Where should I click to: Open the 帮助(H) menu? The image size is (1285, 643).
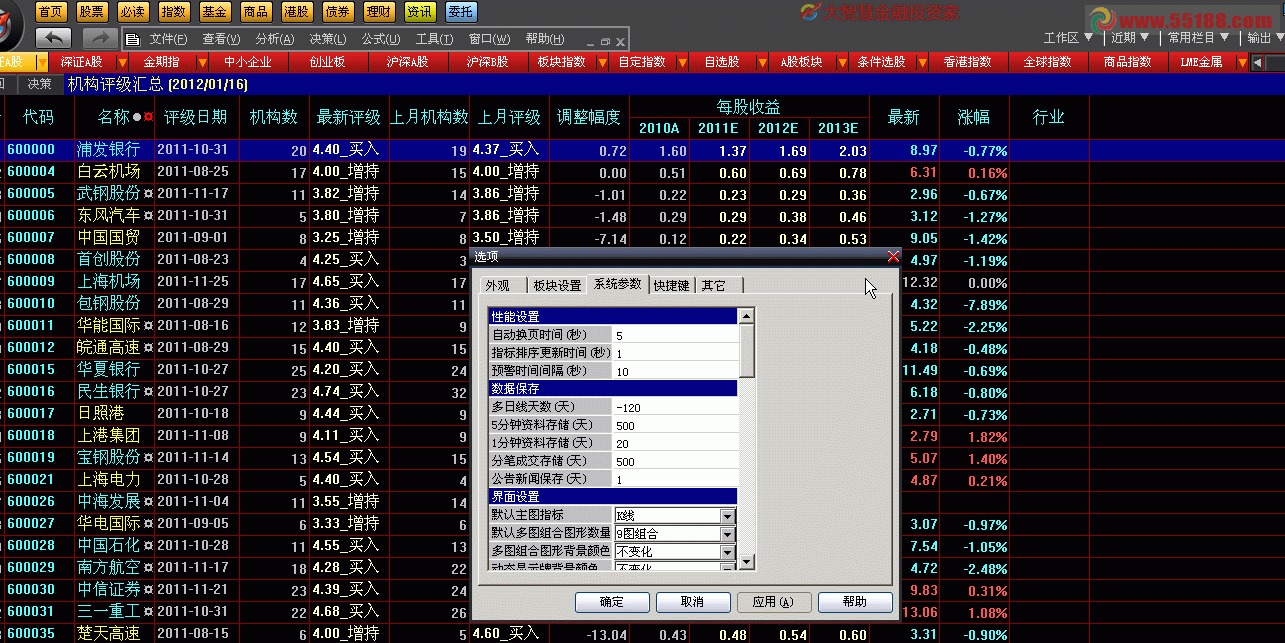point(544,40)
